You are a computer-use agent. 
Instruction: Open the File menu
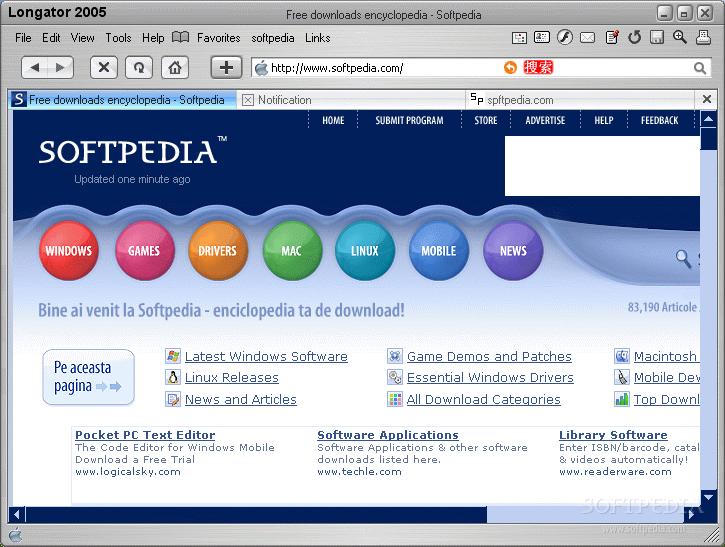pos(23,38)
